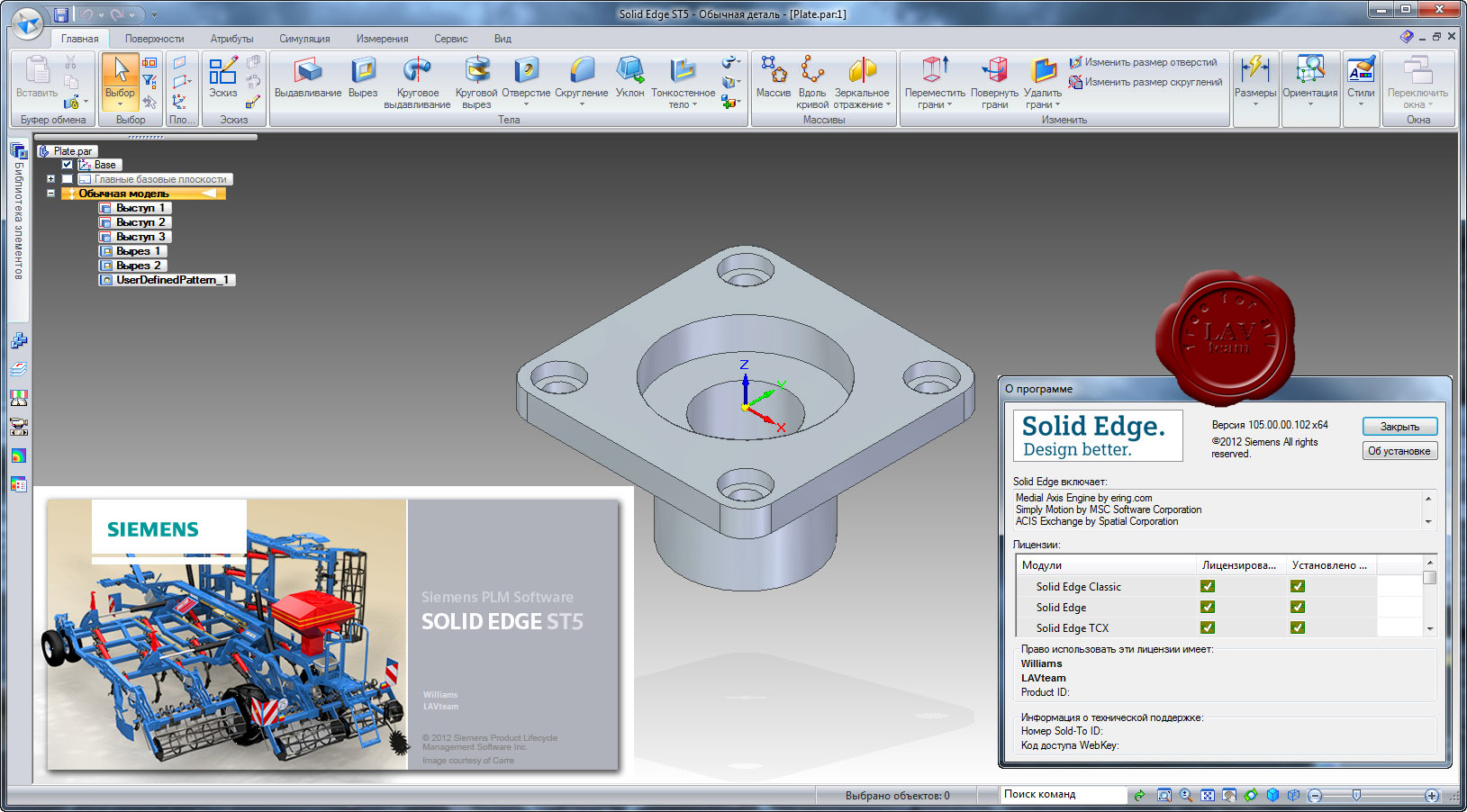Switch to the Вид ribbon tab

point(503,39)
